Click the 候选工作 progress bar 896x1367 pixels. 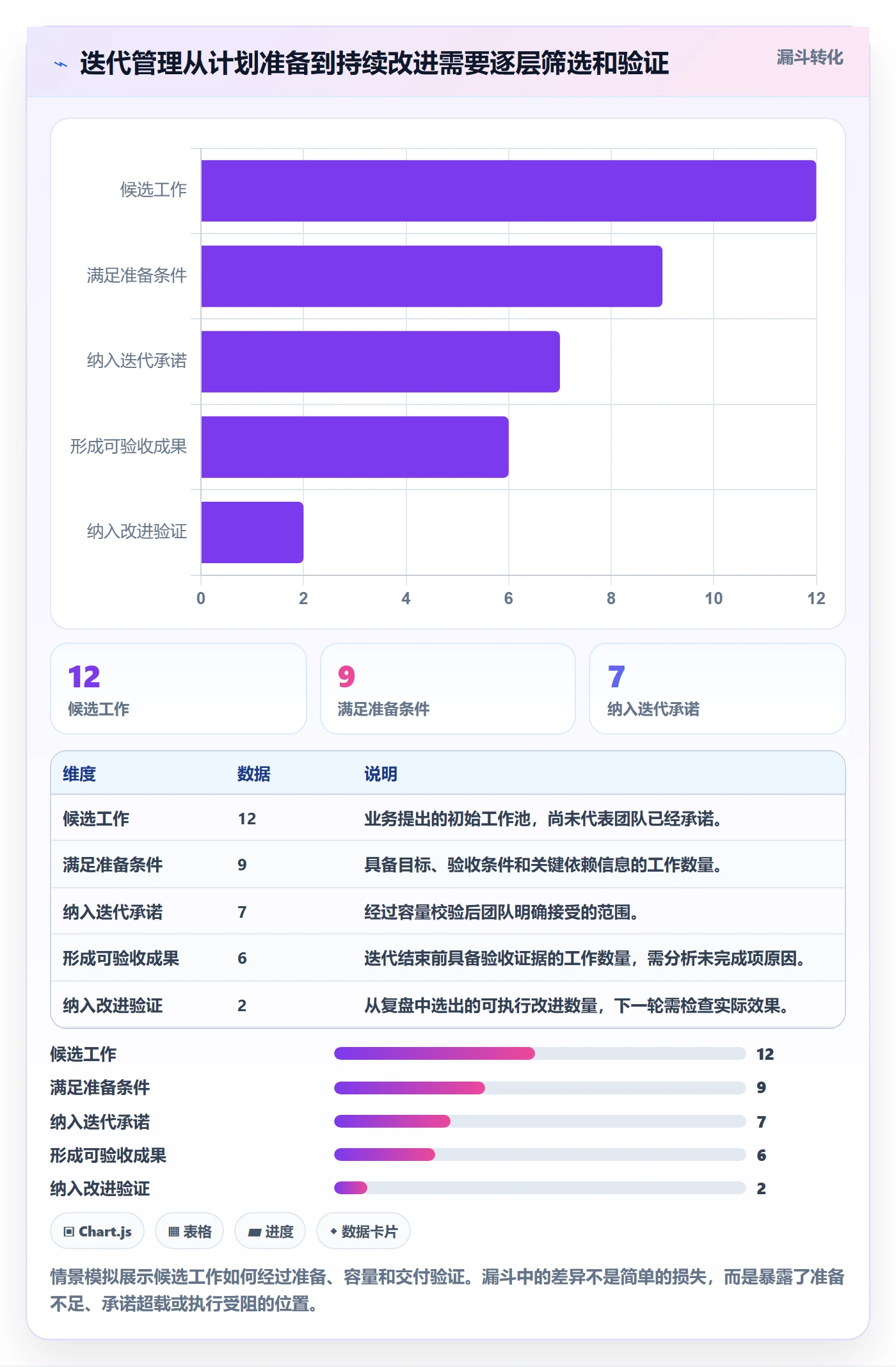click(540, 1053)
